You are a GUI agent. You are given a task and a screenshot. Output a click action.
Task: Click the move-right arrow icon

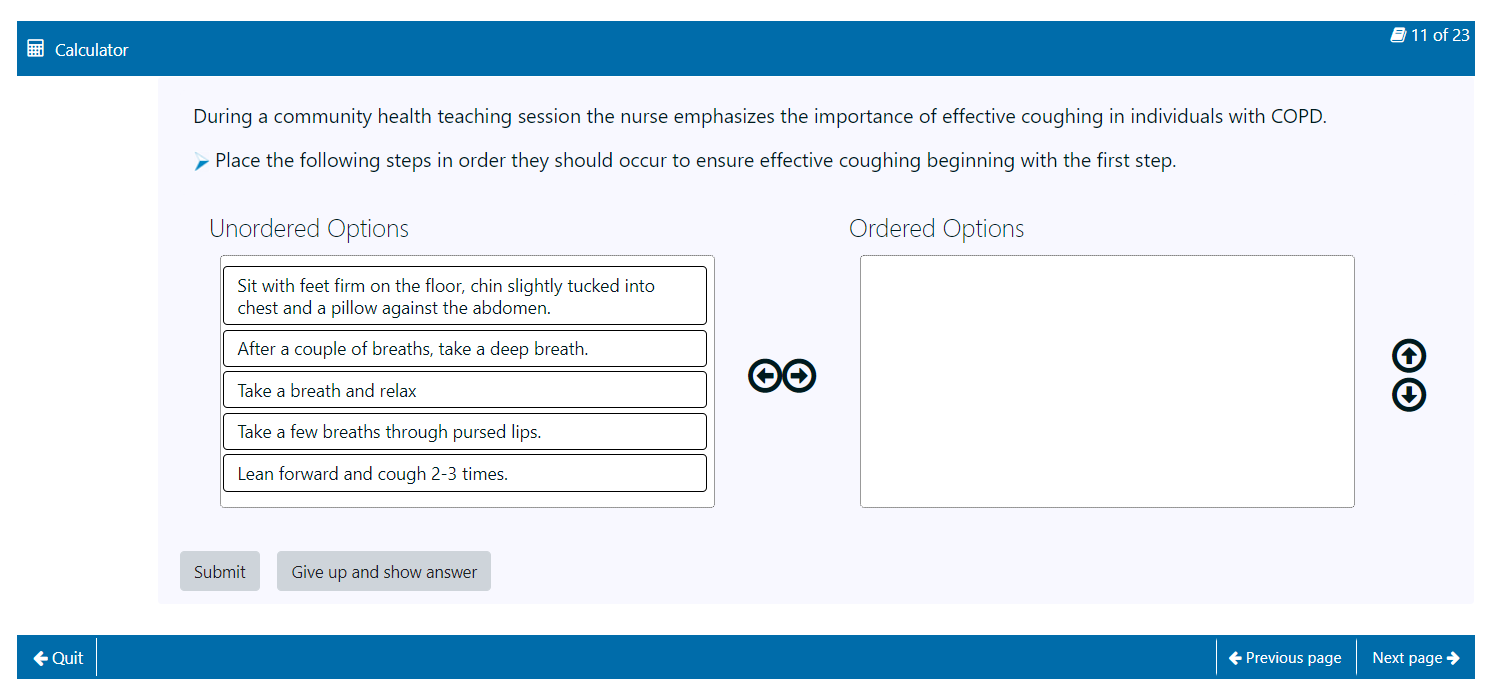[799, 376]
